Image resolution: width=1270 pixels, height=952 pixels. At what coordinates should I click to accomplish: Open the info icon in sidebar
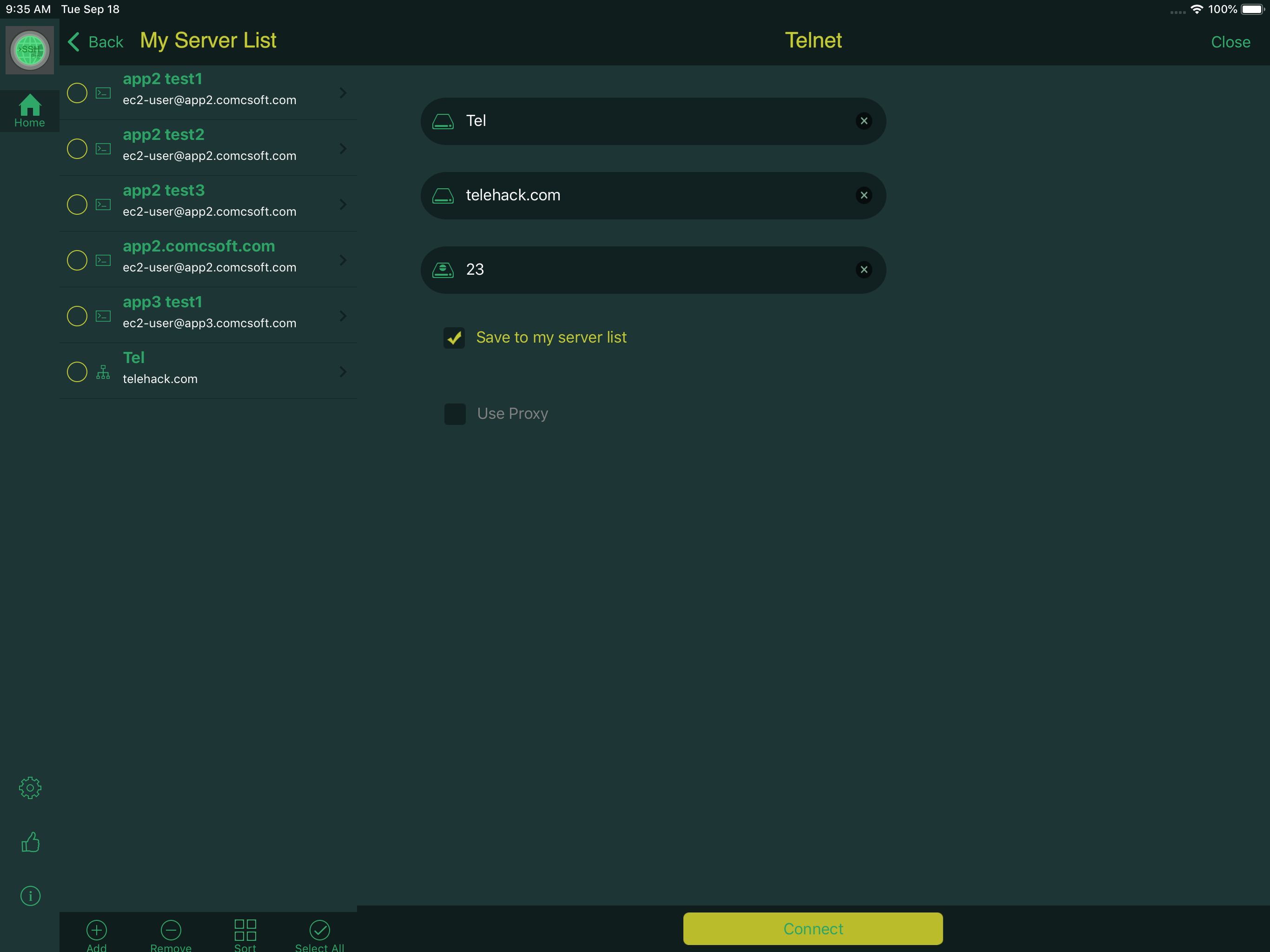point(30,896)
